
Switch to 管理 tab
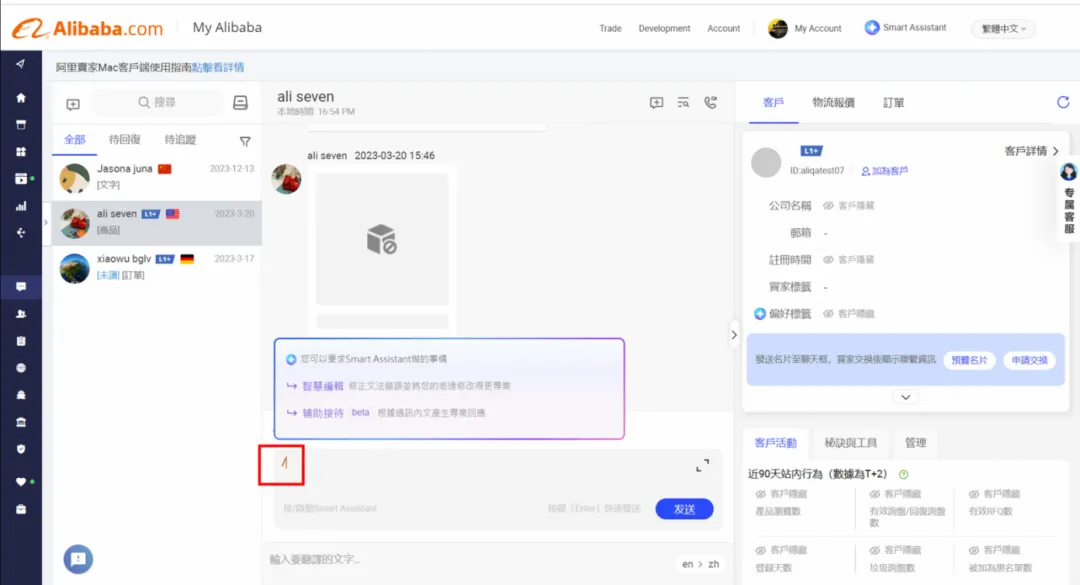pyautogui.click(x=915, y=442)
